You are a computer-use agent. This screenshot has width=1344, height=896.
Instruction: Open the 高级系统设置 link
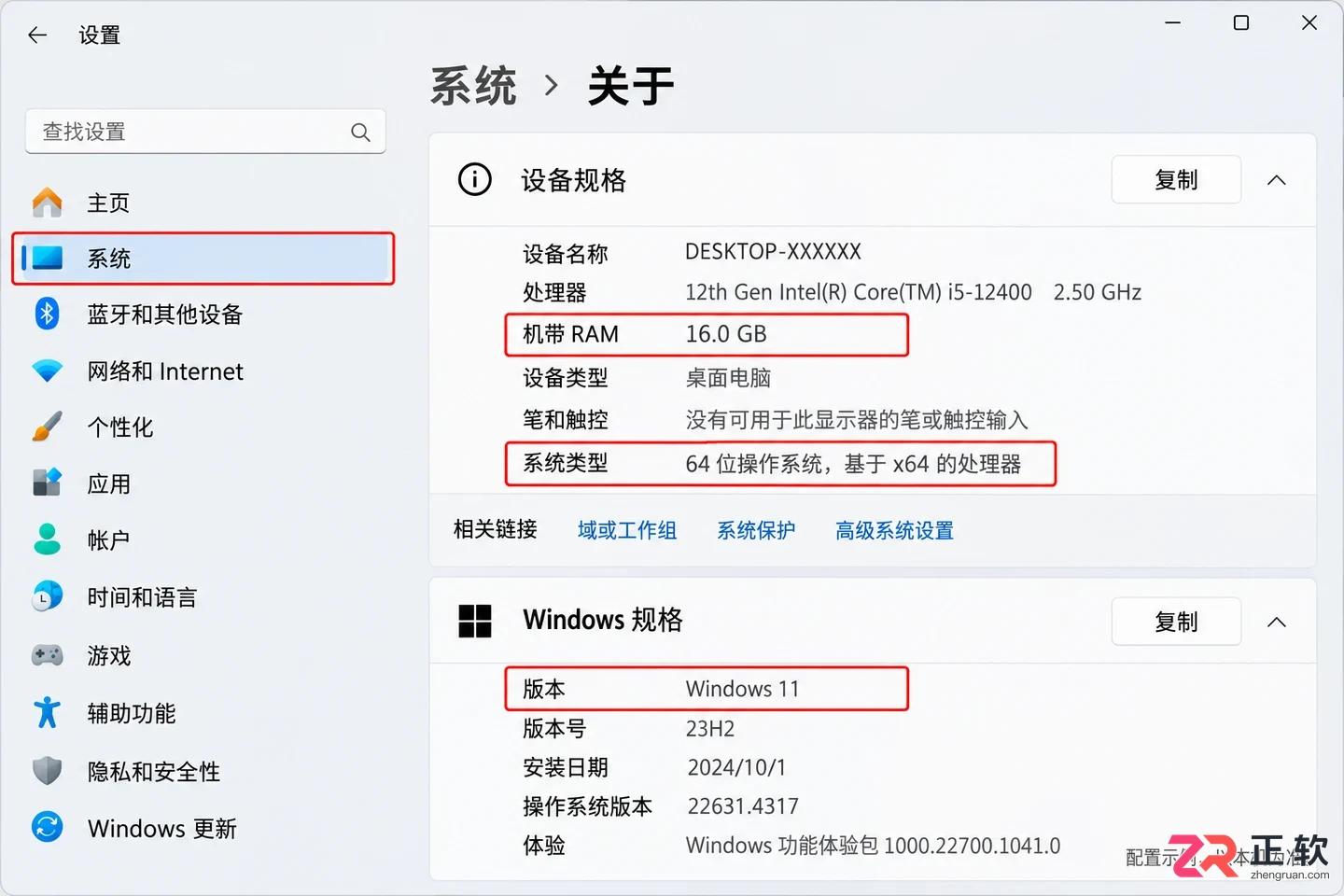(894, 530)
